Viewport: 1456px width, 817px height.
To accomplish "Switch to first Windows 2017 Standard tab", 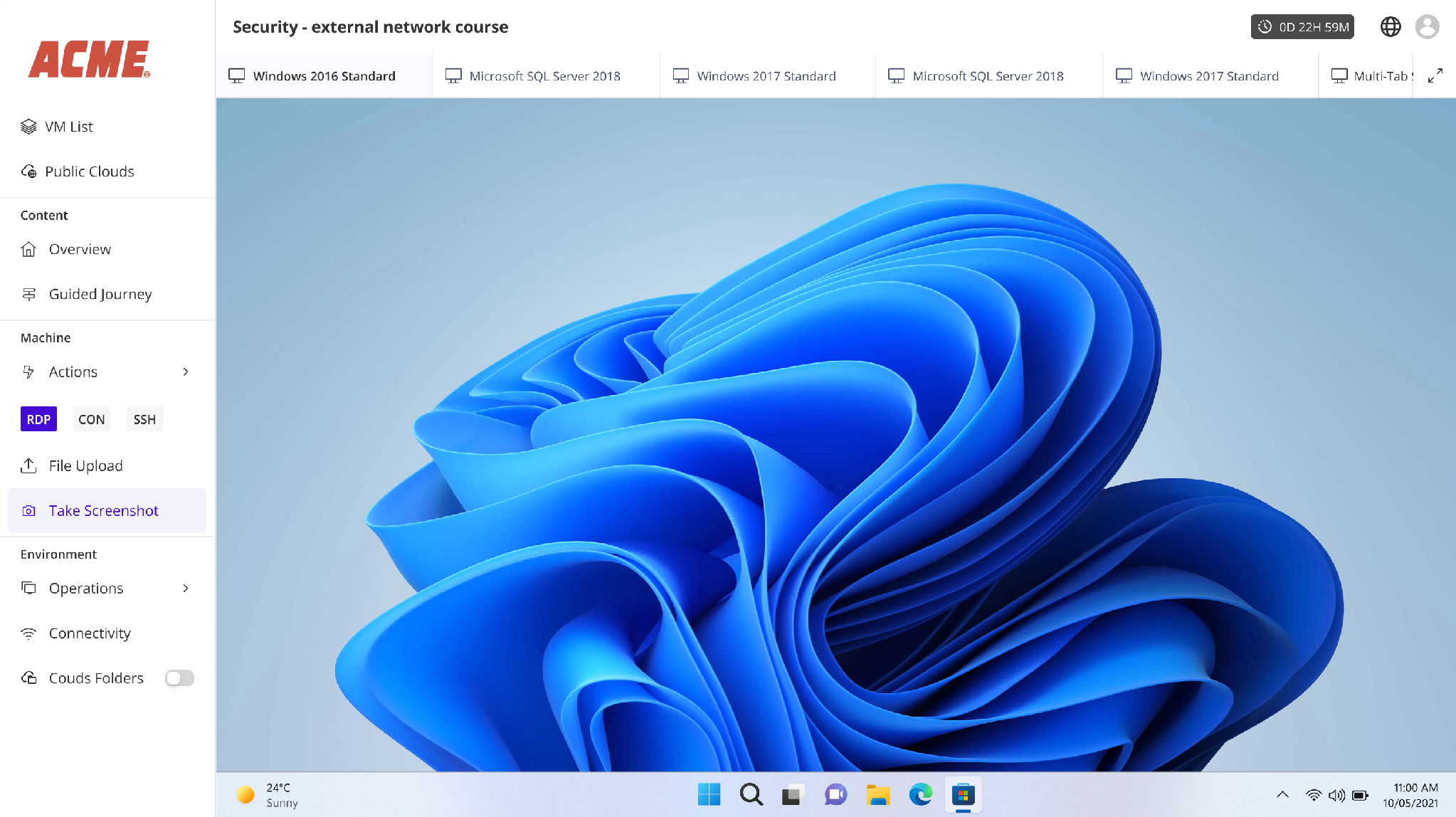I will tap(766, 75).
